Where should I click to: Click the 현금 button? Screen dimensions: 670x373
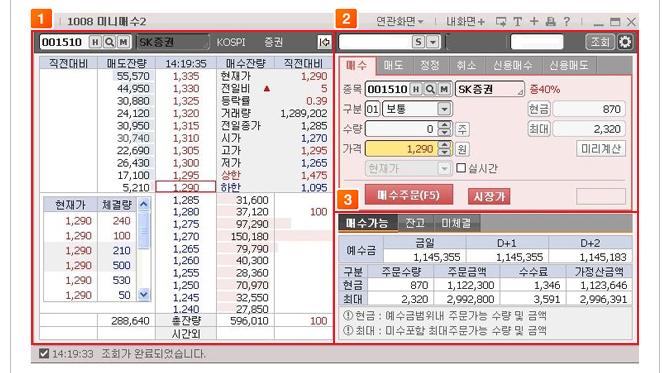pyautogui.click(x=538, y=109)
